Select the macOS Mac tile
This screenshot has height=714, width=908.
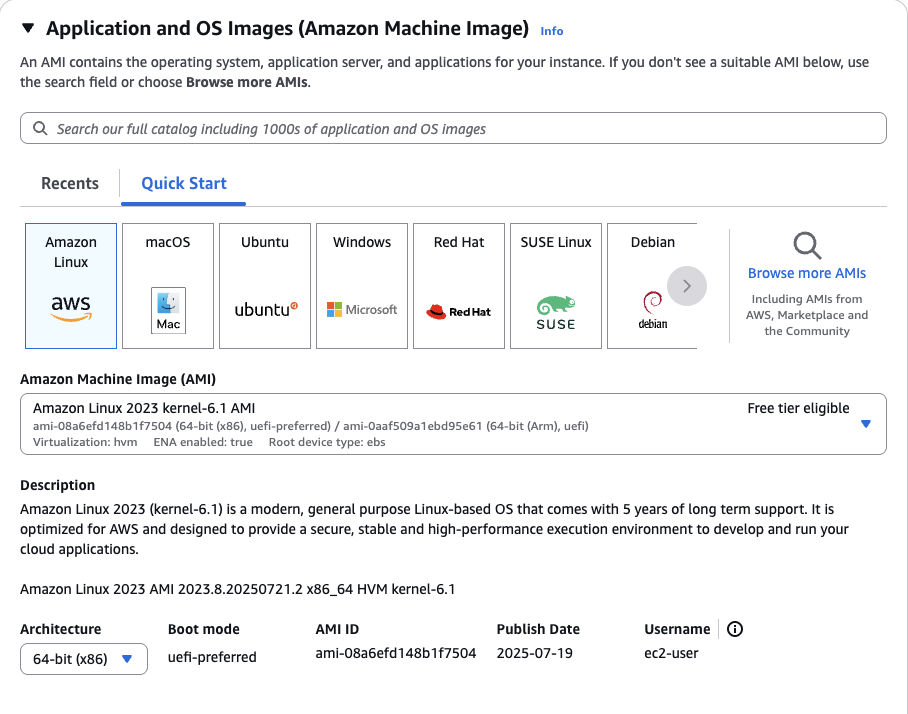click(x=168, y=286)
